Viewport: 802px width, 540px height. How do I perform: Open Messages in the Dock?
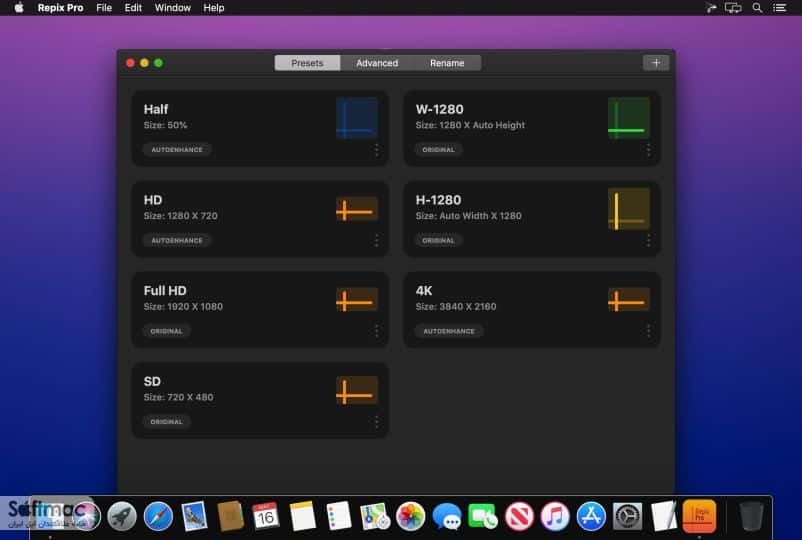447,516
